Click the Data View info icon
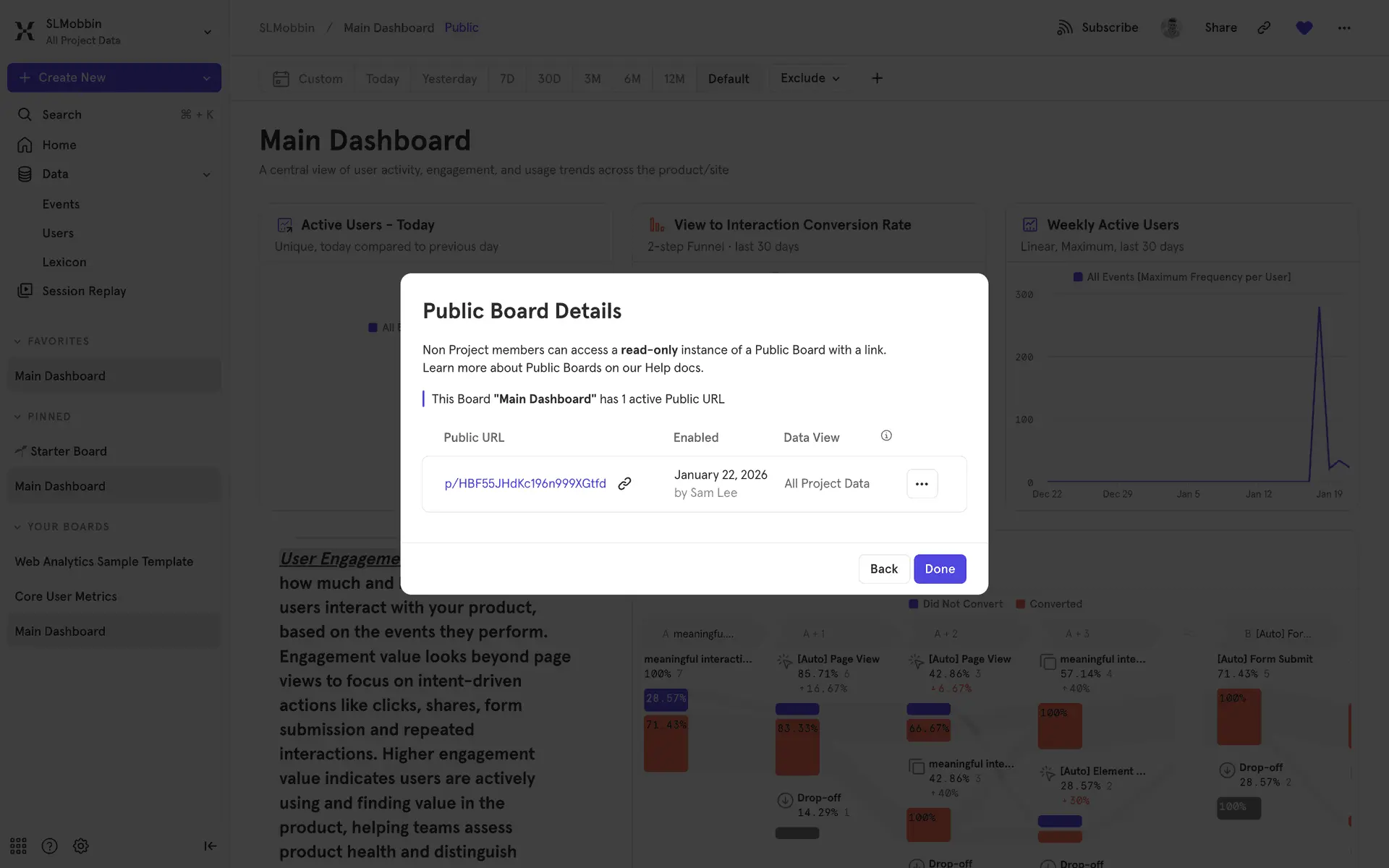Screen dimensions: 1389x868 (x=886, y=435)
